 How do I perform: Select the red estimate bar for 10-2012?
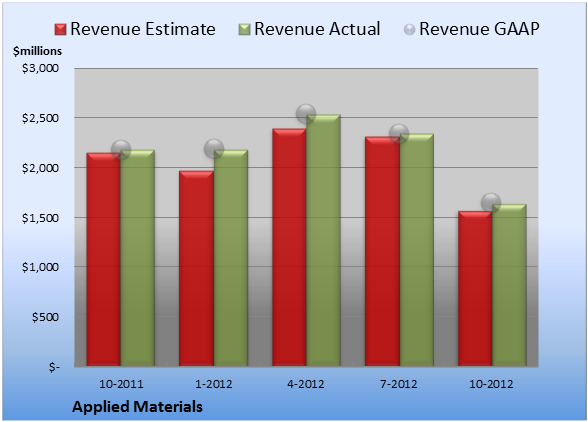pos(475,288)
